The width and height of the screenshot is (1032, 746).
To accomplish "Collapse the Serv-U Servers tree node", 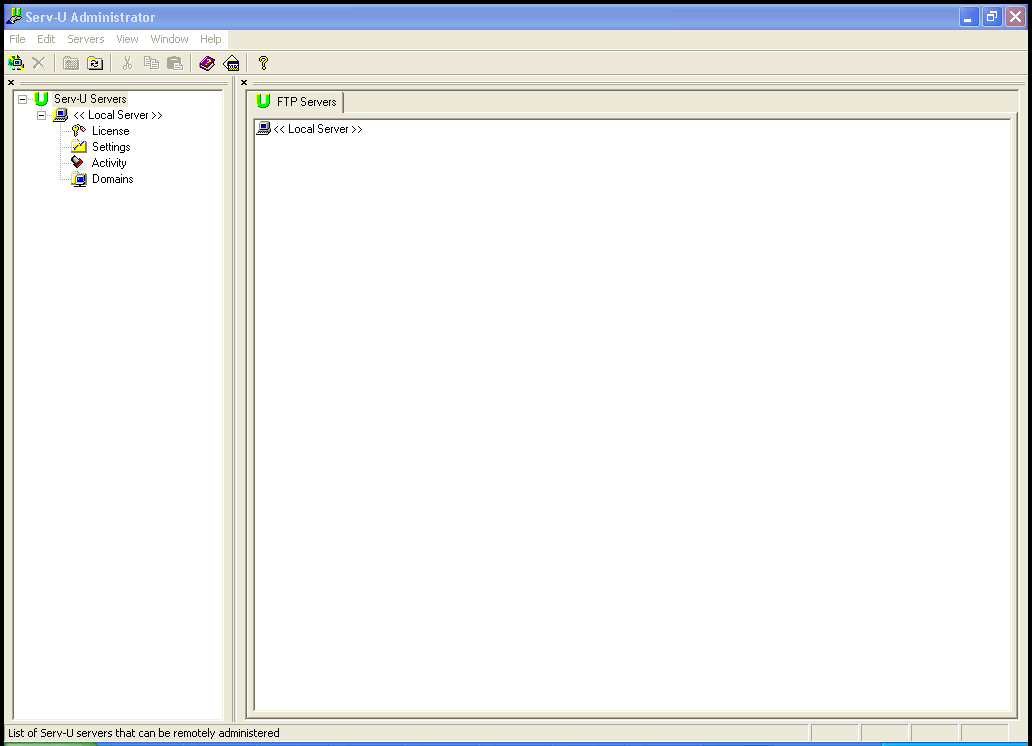I will [22, 99].
